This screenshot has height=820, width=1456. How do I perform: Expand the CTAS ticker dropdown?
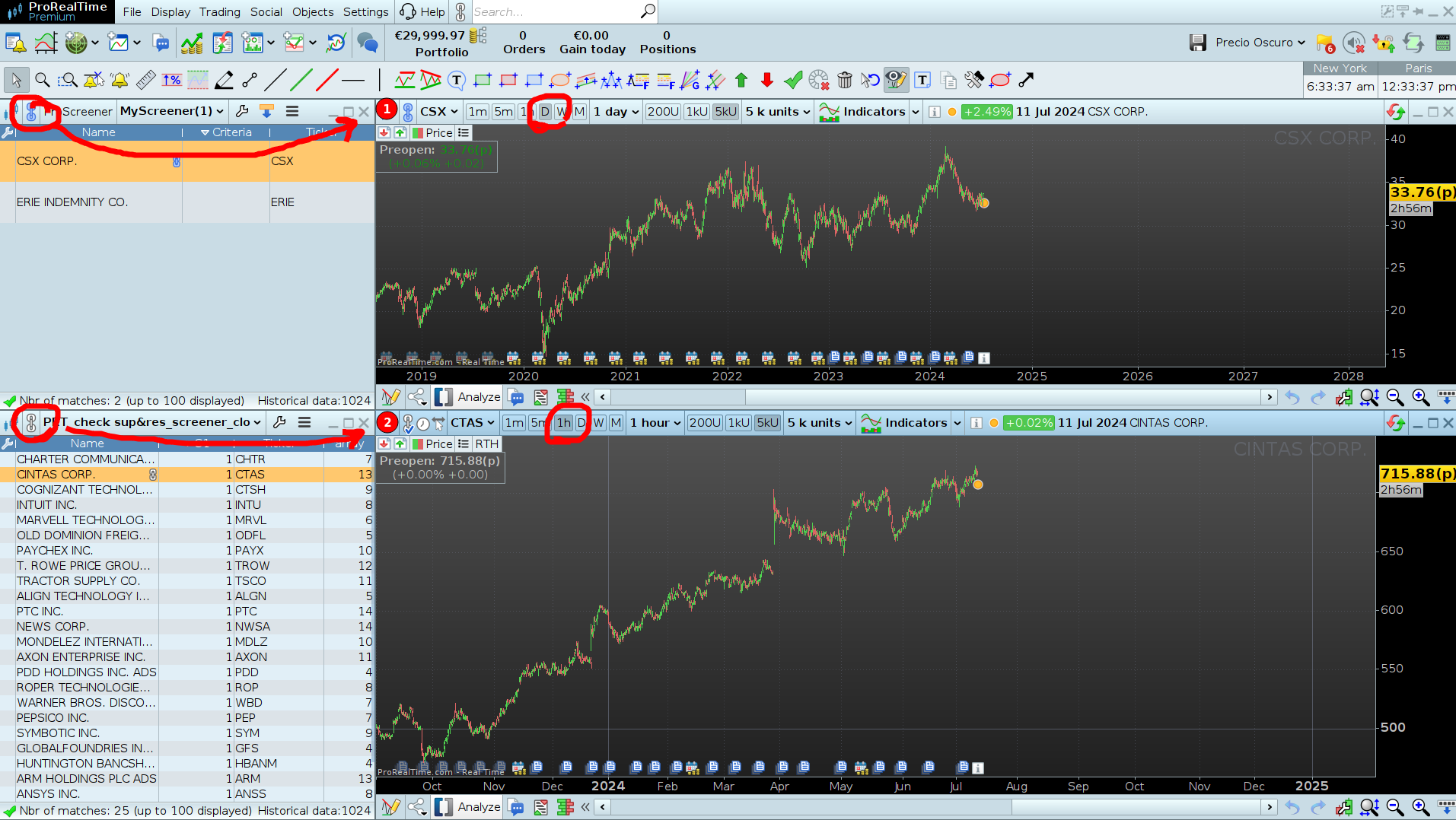[x=473, y=423]
